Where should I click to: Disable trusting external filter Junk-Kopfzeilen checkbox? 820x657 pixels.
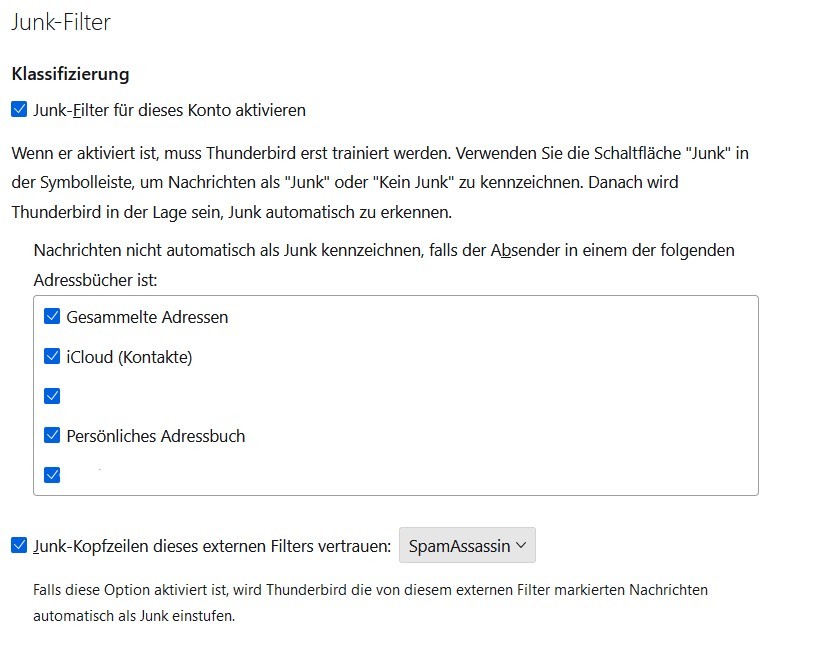[19, 545]
